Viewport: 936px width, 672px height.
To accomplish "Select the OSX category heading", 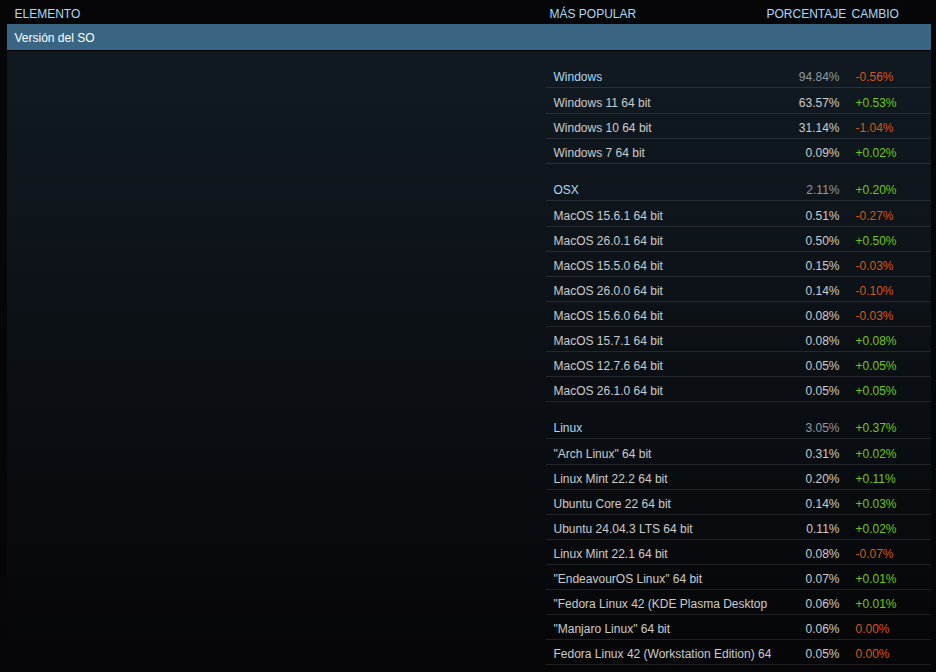I will [566, 190].
